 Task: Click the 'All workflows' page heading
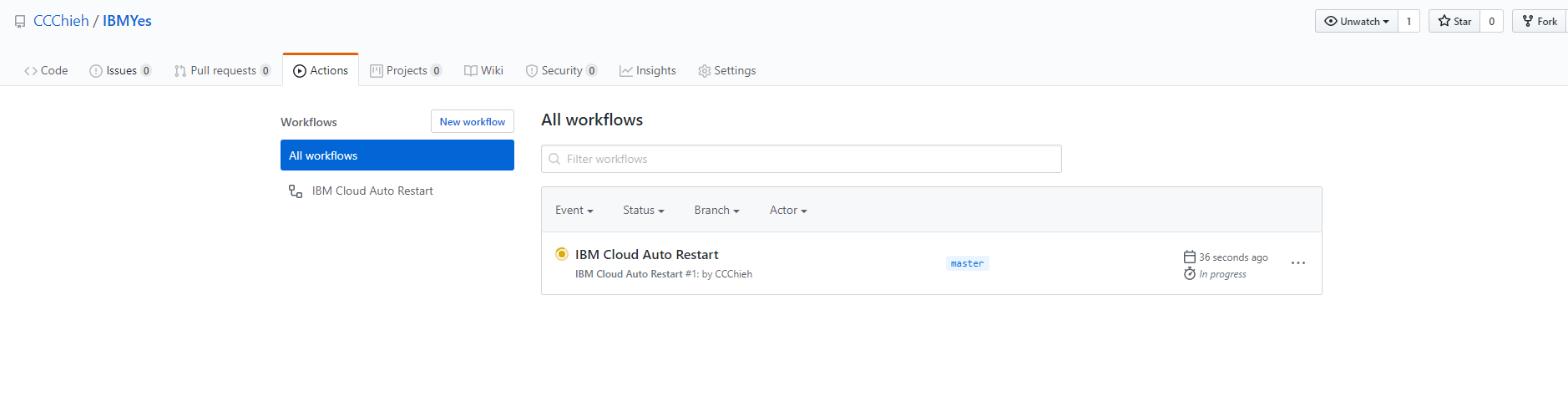pyautogui.click(x=592, y=120)
